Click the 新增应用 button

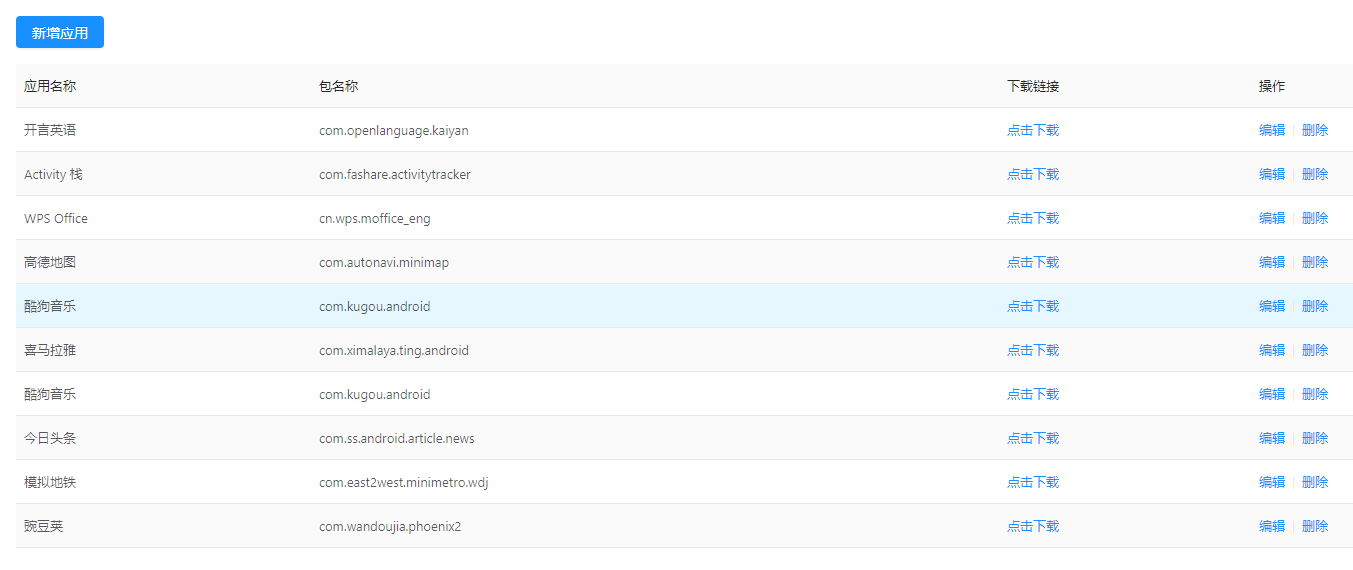tap(60, 32)
